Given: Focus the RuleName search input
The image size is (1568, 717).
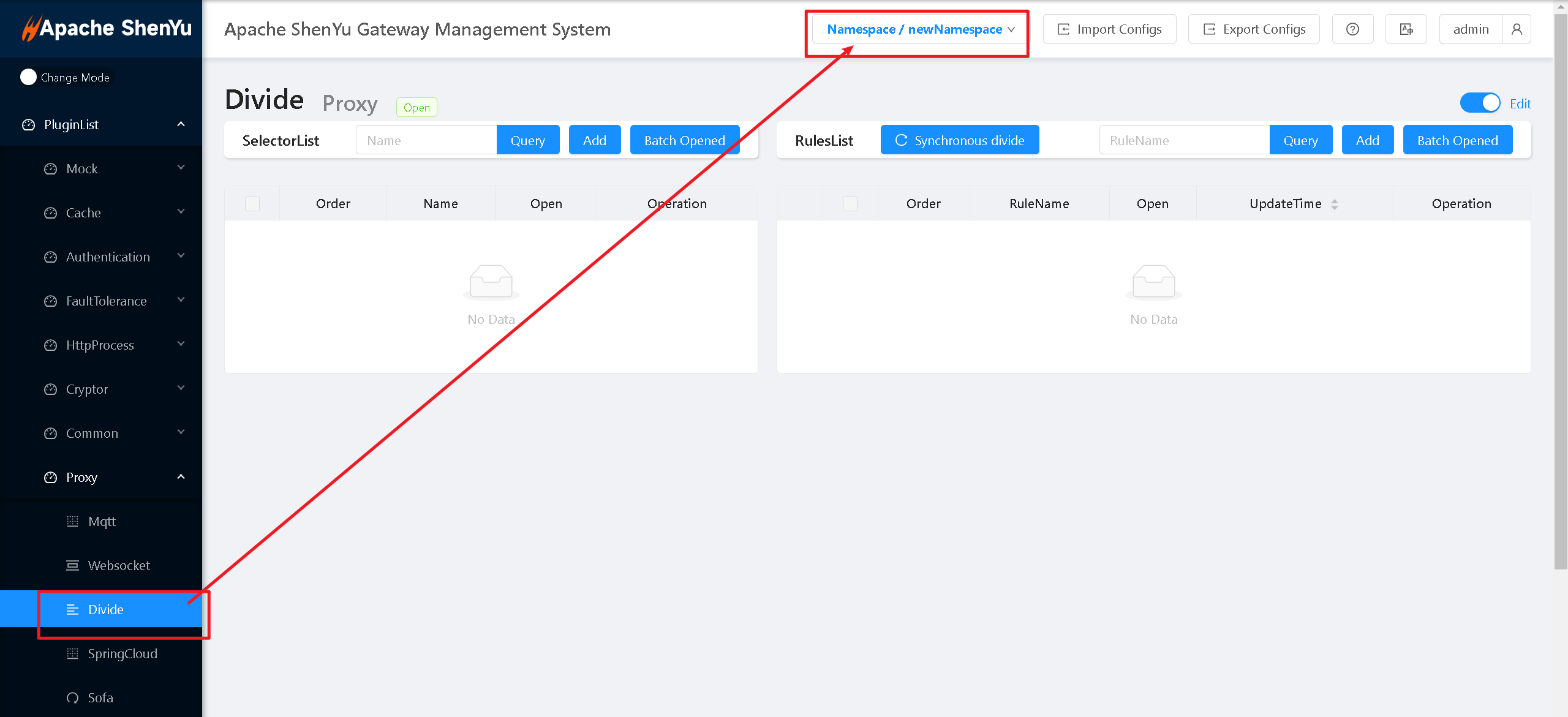Looking at the screenshot, I should [1183, 140].
